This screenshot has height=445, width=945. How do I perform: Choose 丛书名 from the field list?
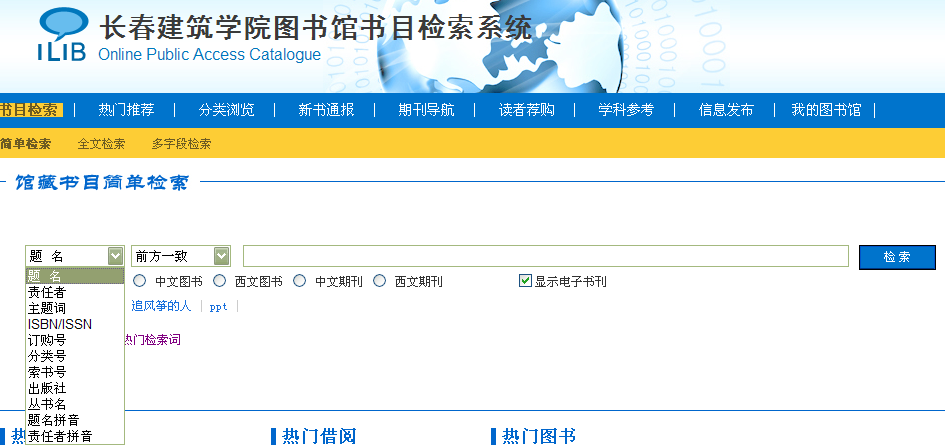click(75, 404)
